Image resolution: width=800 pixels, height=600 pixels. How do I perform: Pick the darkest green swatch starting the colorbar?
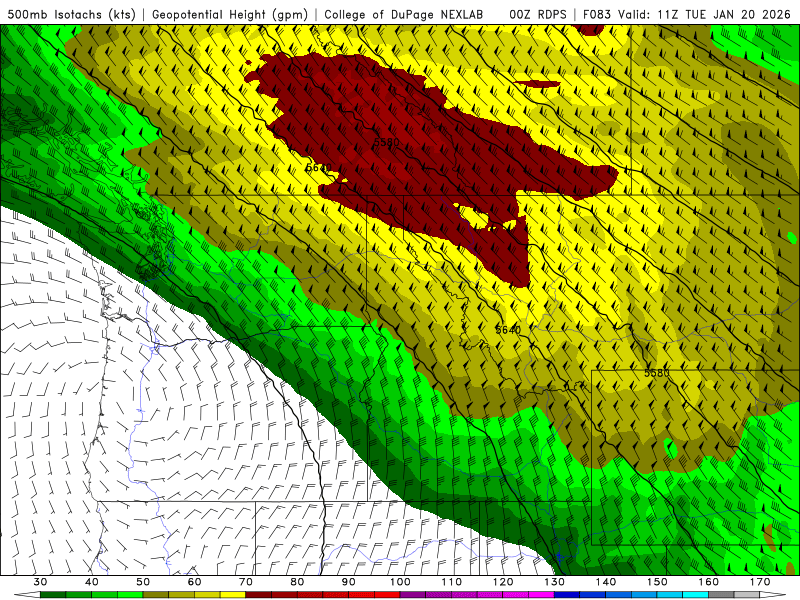pyautogui.click(x=53, y=595)
